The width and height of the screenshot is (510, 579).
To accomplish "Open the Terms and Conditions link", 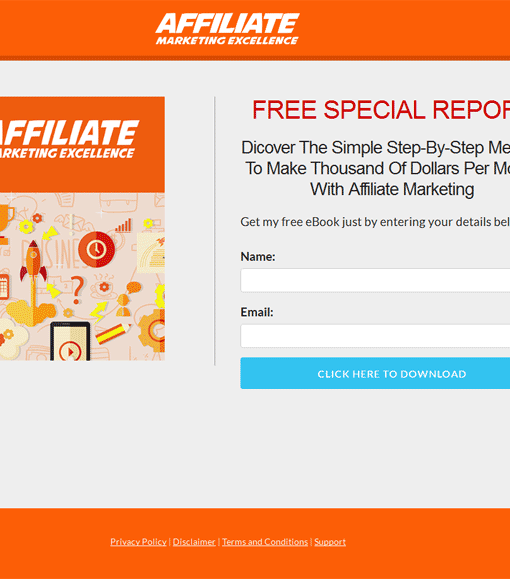I will (265, 542).
